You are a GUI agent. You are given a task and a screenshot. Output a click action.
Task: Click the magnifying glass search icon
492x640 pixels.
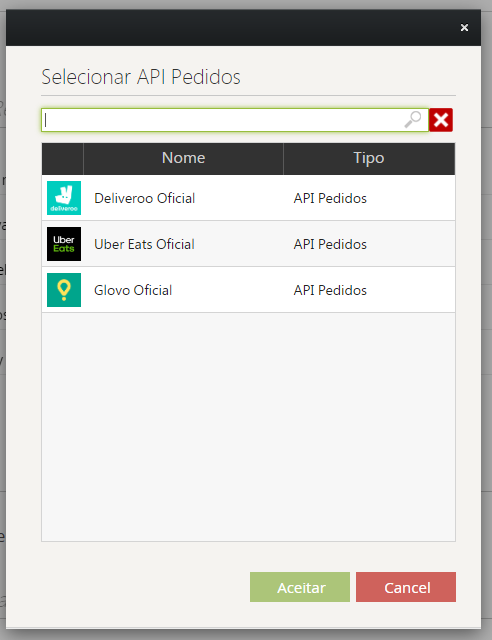(412, 120)
